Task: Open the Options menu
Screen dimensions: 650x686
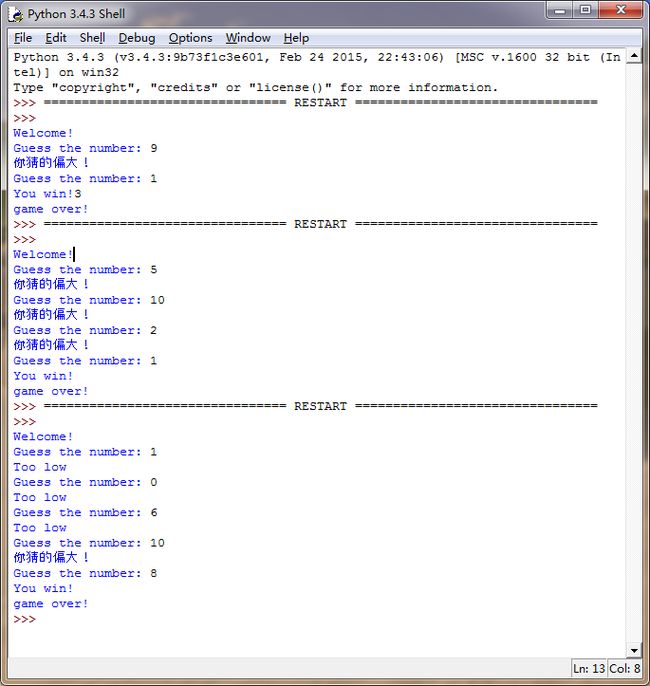Action: click(190, 38)
